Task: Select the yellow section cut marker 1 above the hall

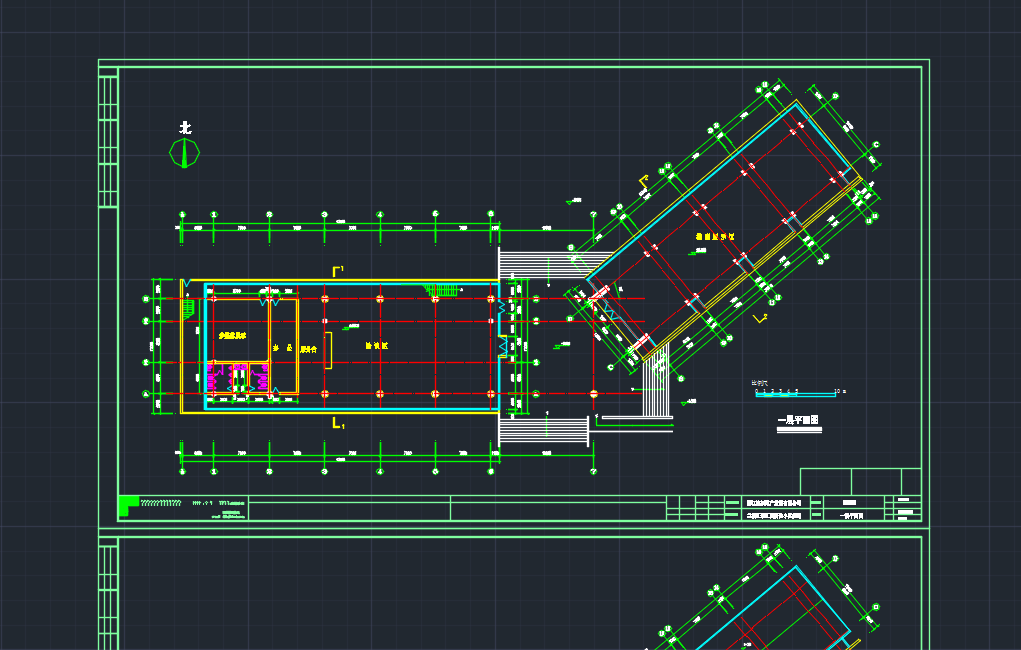Action: 338,270
